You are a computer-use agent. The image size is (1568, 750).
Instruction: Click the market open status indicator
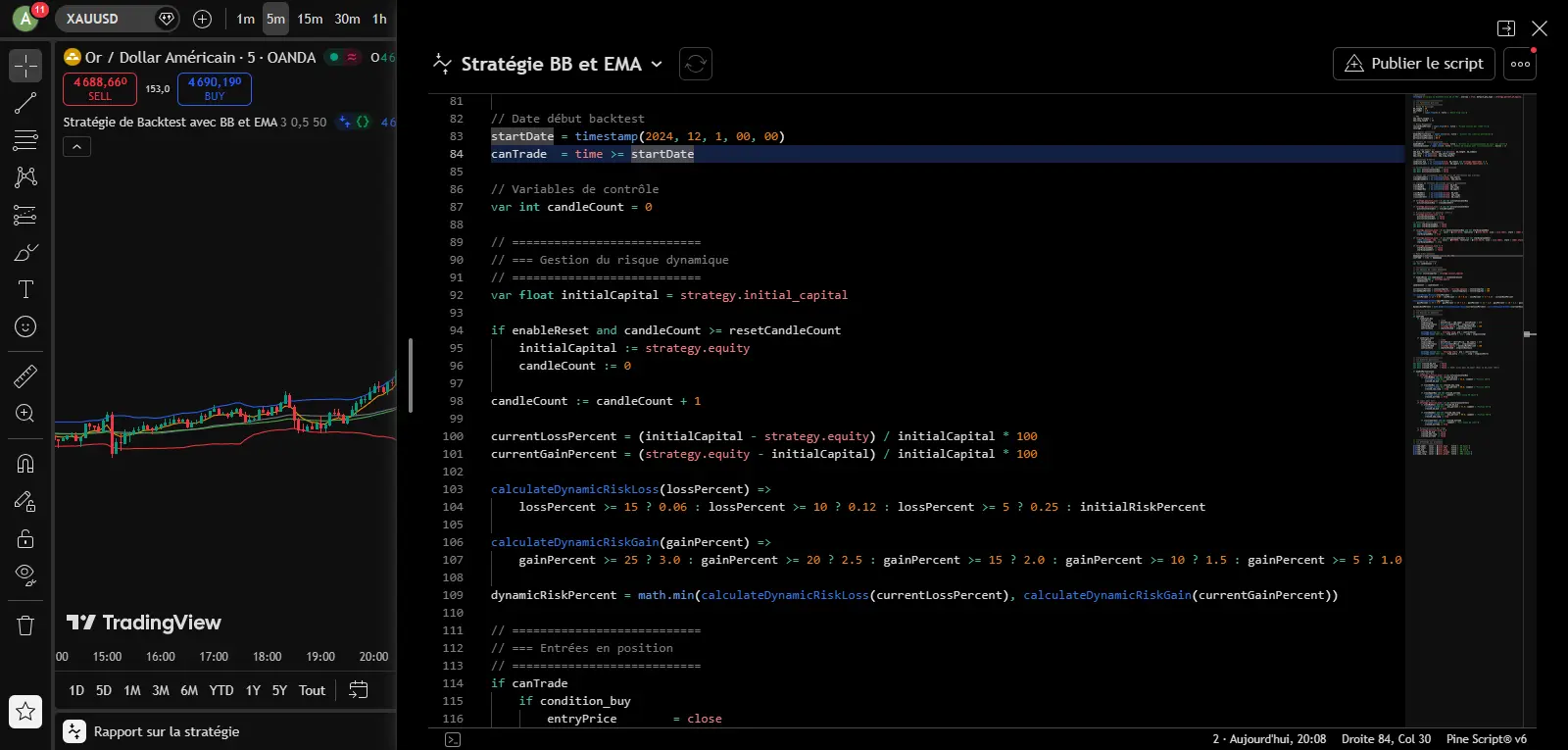[x=334, y=57]
